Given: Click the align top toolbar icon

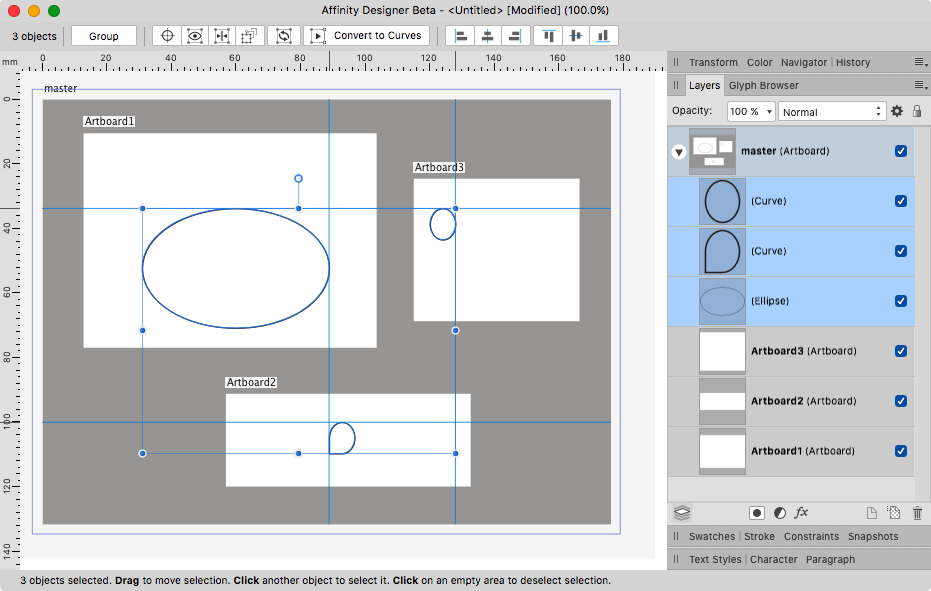Looking at the screenshot, I should (x=549, y=36).
